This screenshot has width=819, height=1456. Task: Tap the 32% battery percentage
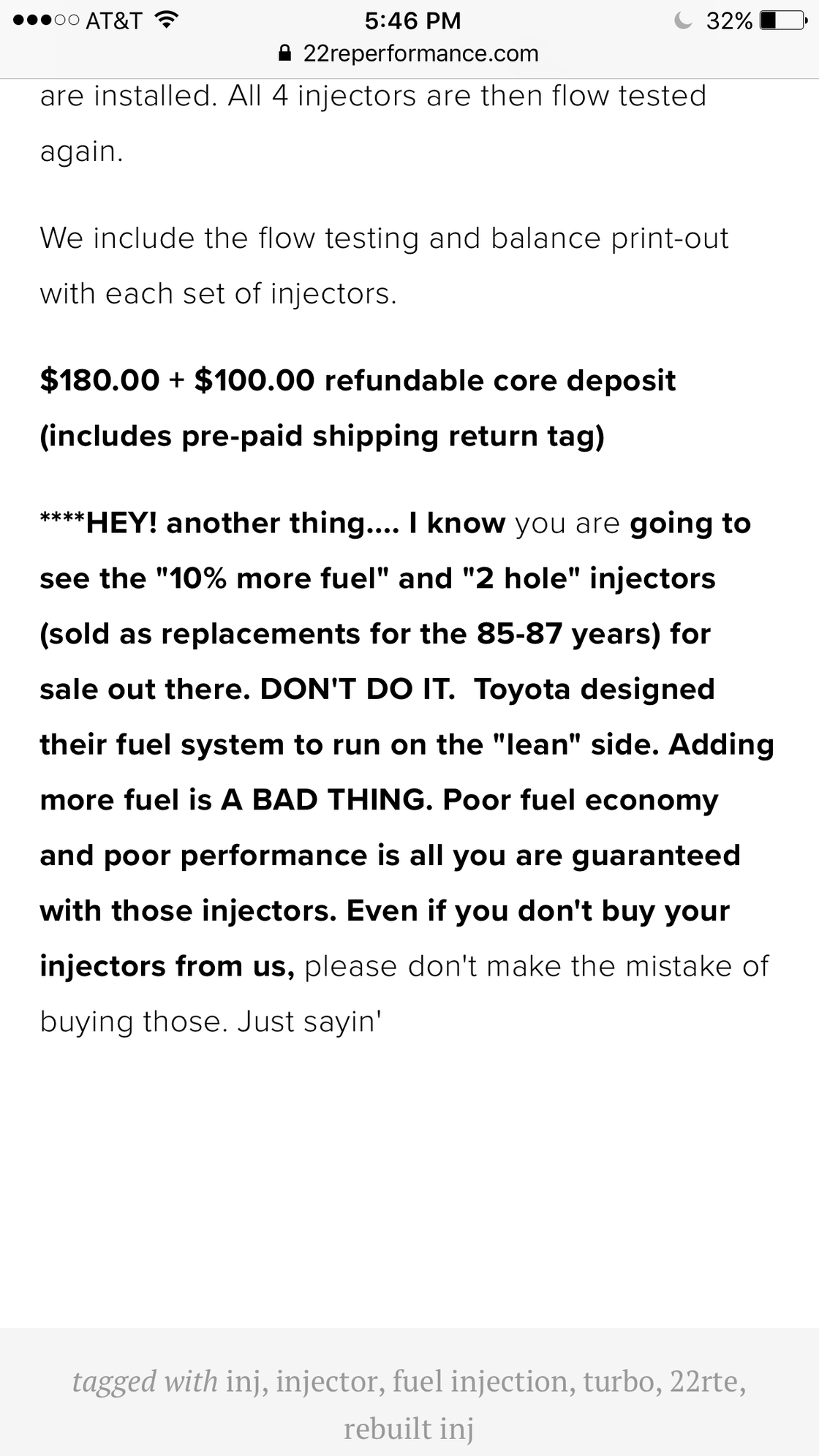coord(729,20)
